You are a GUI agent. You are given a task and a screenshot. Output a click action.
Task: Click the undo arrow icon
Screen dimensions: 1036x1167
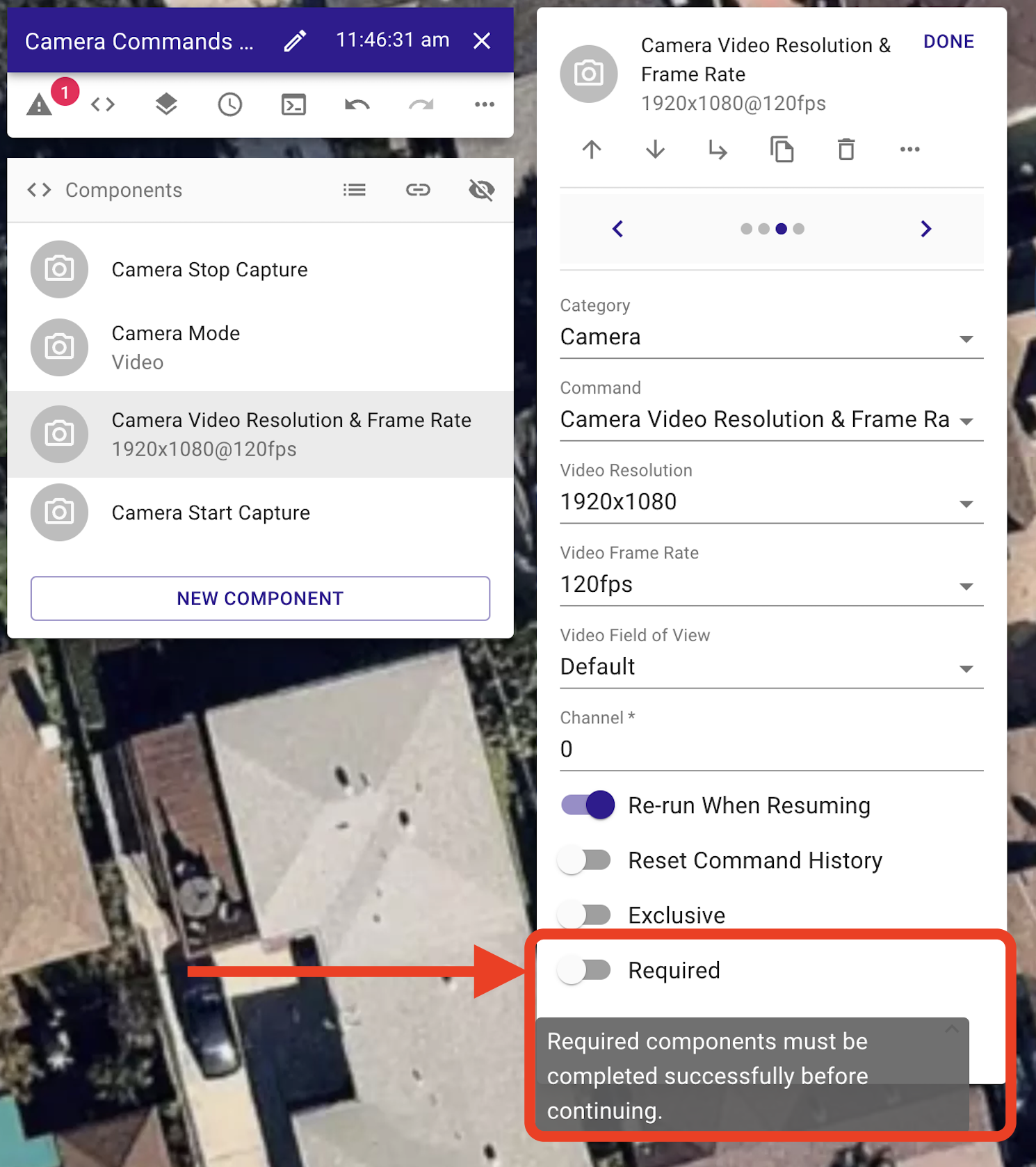click(357, 105)
